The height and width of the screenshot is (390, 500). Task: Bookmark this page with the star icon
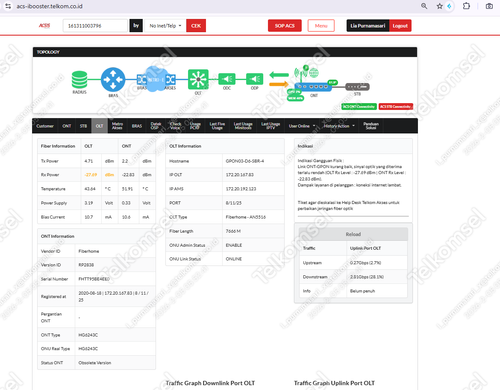pyautogui.click(x=440, y=6)
